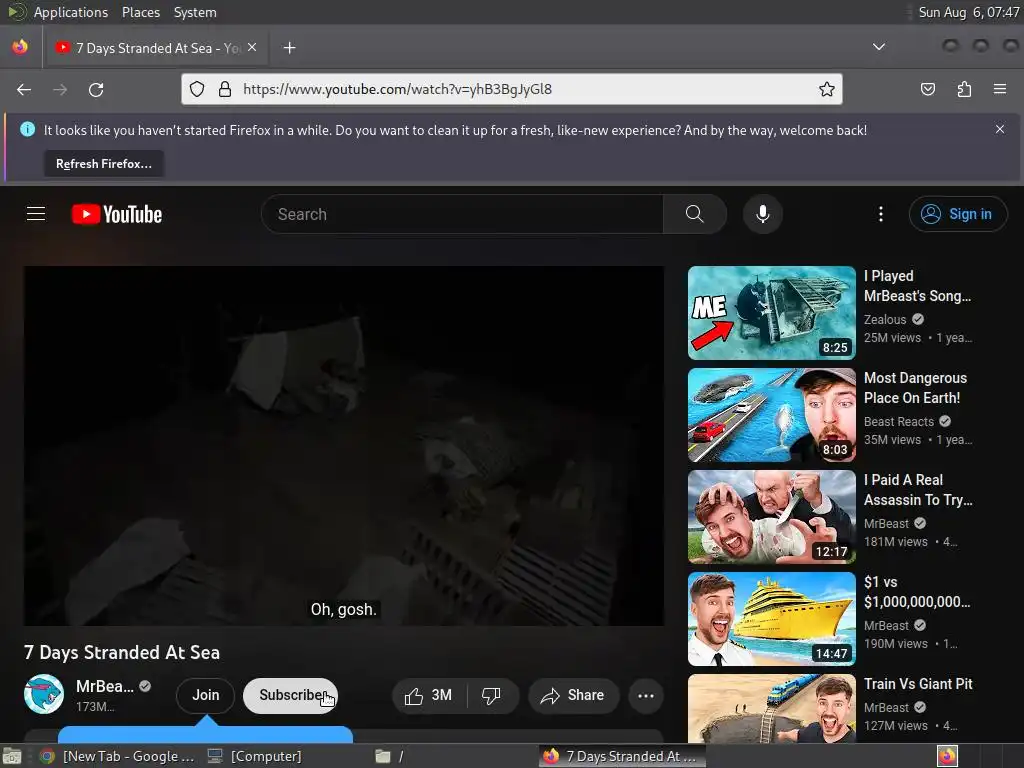Image resolution: width=1024 pixels, height=768 pixels.
Task: Open Beast Reacts channel name
Action: (899, 421)
